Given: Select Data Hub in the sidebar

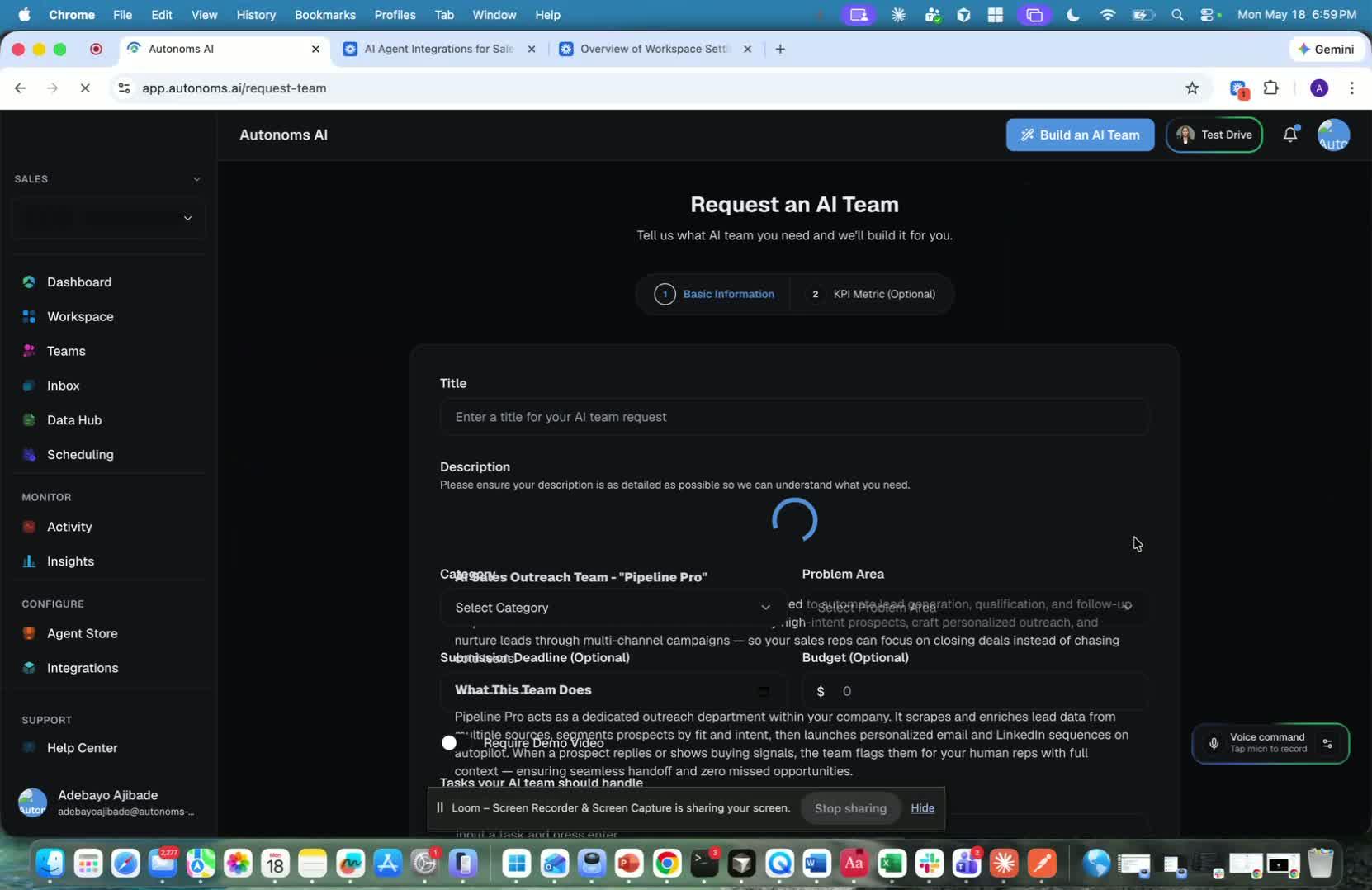Looking at the screenshot, I should point(74,420).
